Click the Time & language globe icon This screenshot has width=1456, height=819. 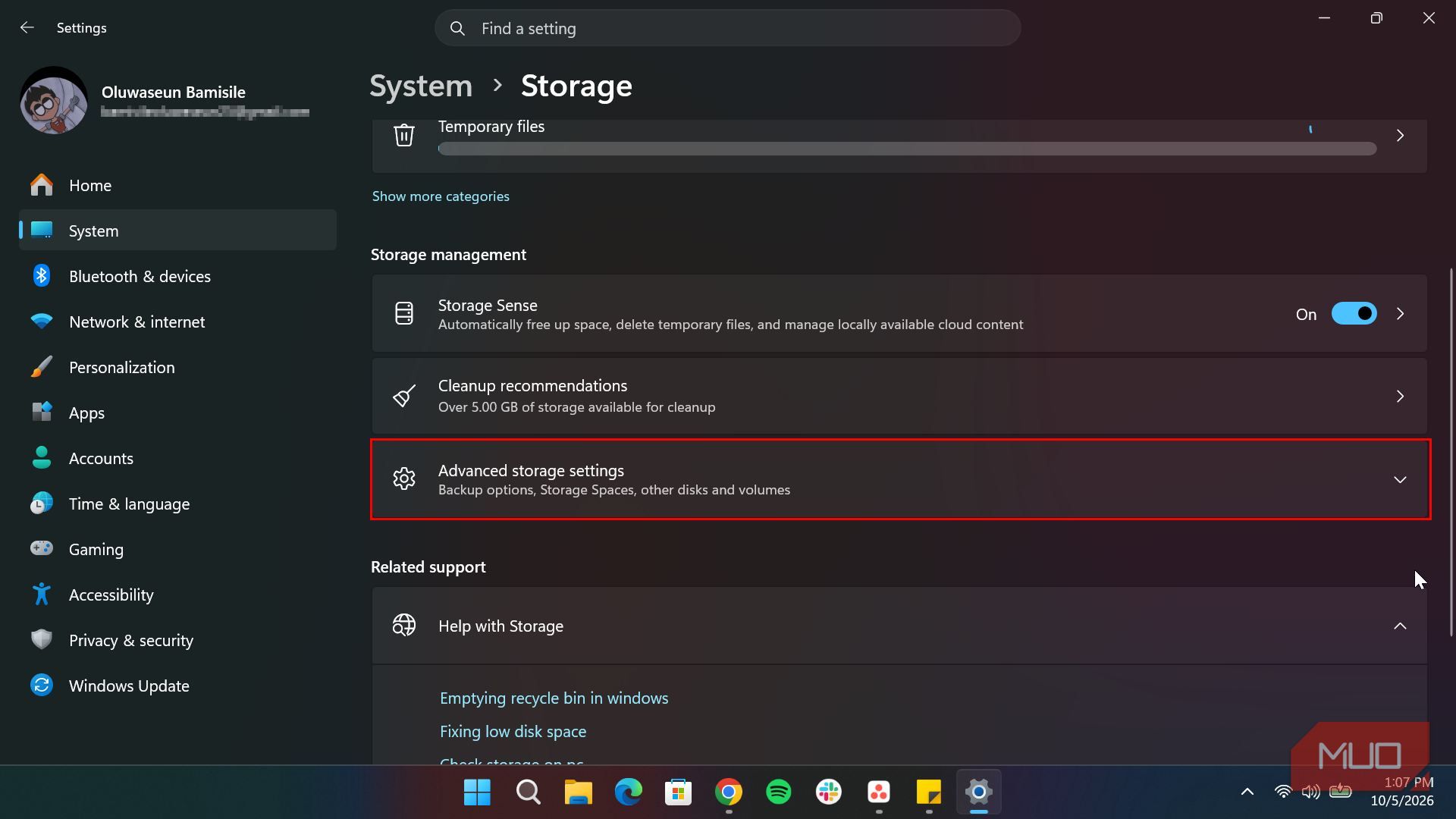pos(42,504)
